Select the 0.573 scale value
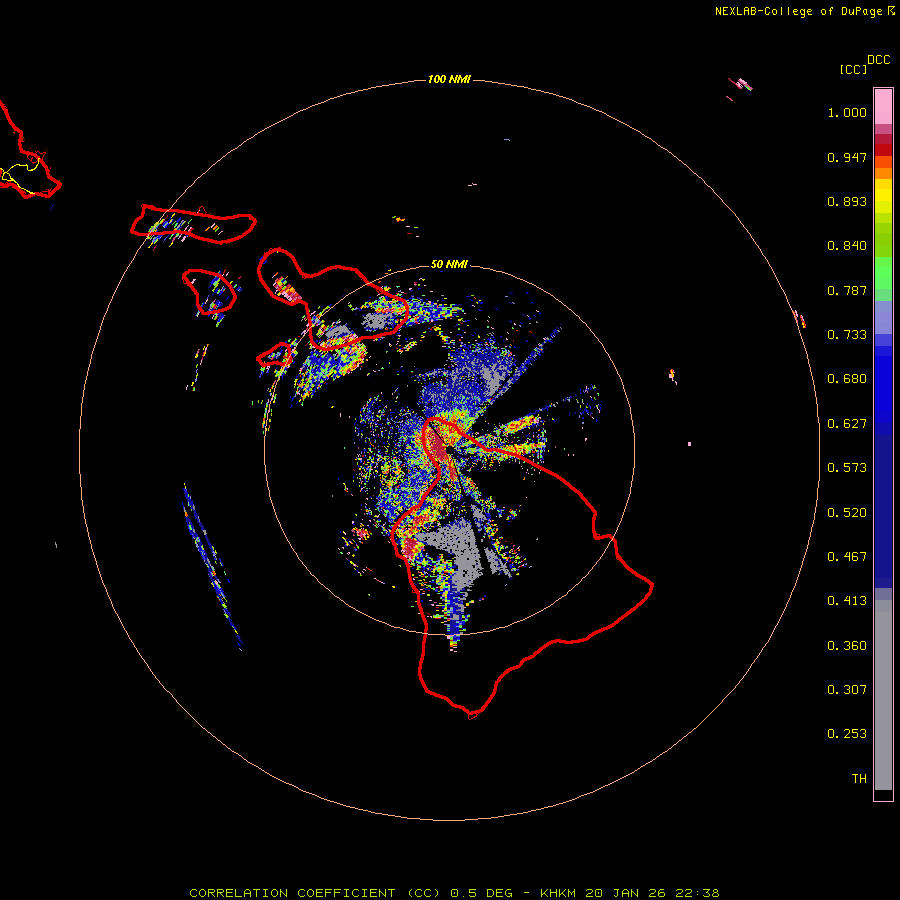Viewport: 900px width, 900px height. 847,468
